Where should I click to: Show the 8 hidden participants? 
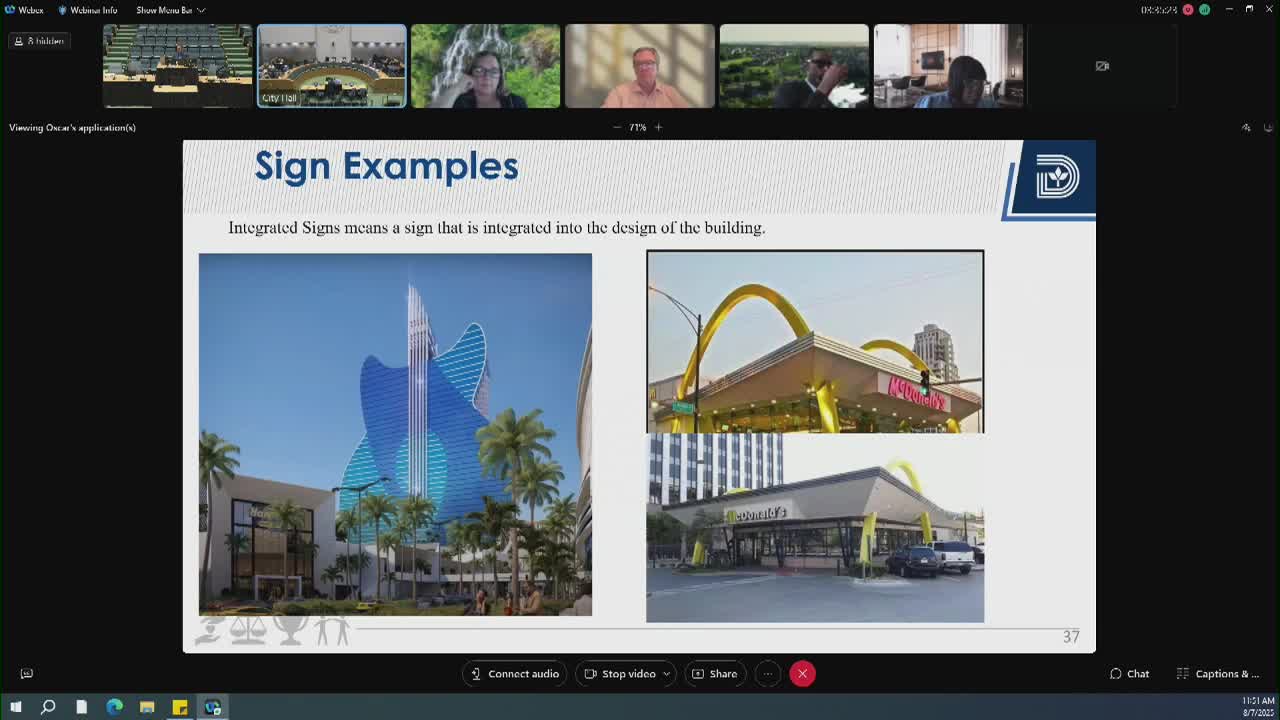click(x=39, y=41)
